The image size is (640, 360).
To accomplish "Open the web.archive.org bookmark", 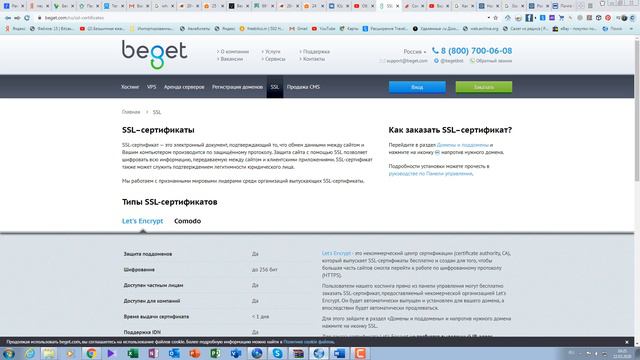I will (x=481, y=29).
